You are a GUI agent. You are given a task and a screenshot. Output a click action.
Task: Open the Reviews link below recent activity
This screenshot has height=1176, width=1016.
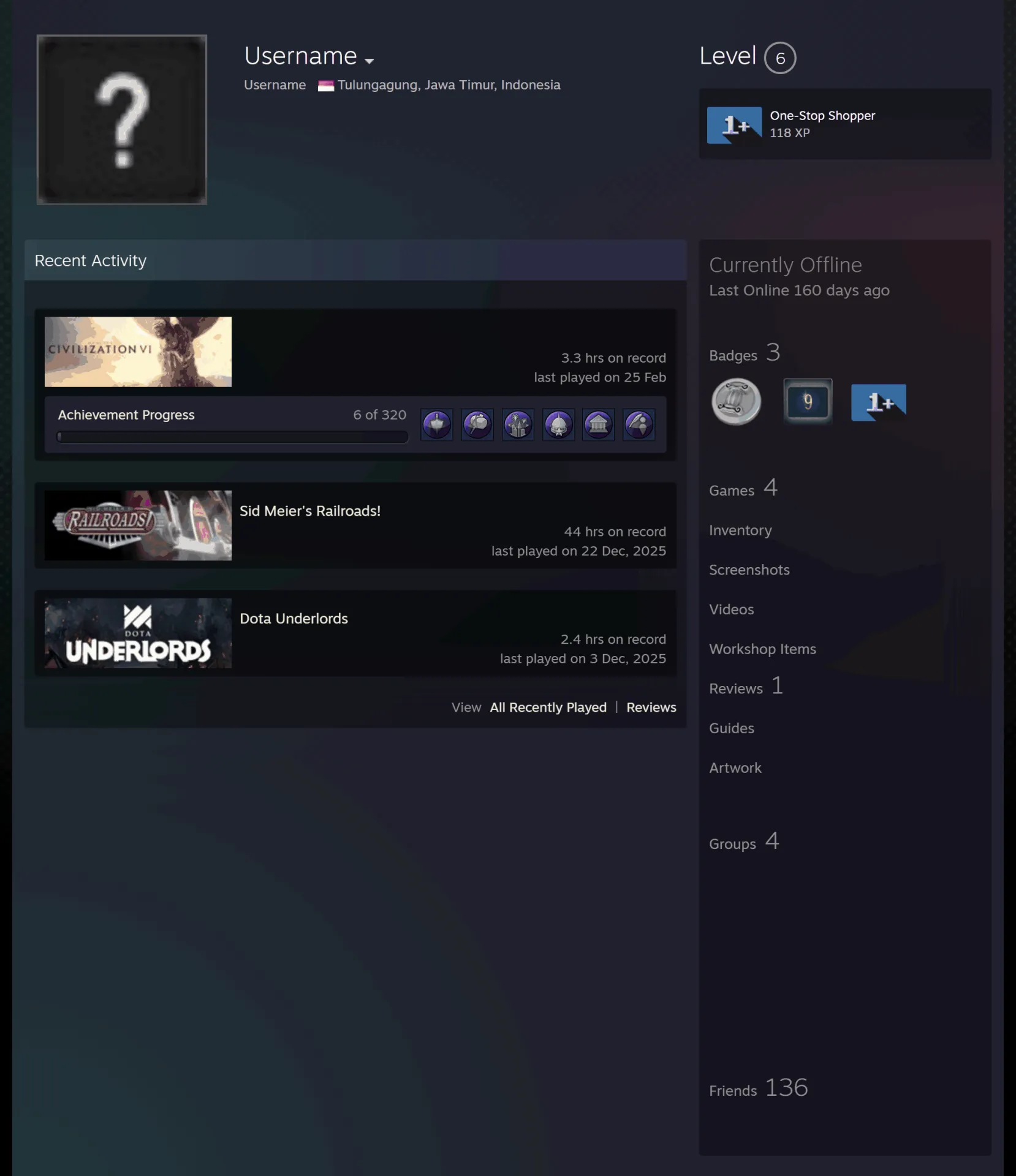651,707
